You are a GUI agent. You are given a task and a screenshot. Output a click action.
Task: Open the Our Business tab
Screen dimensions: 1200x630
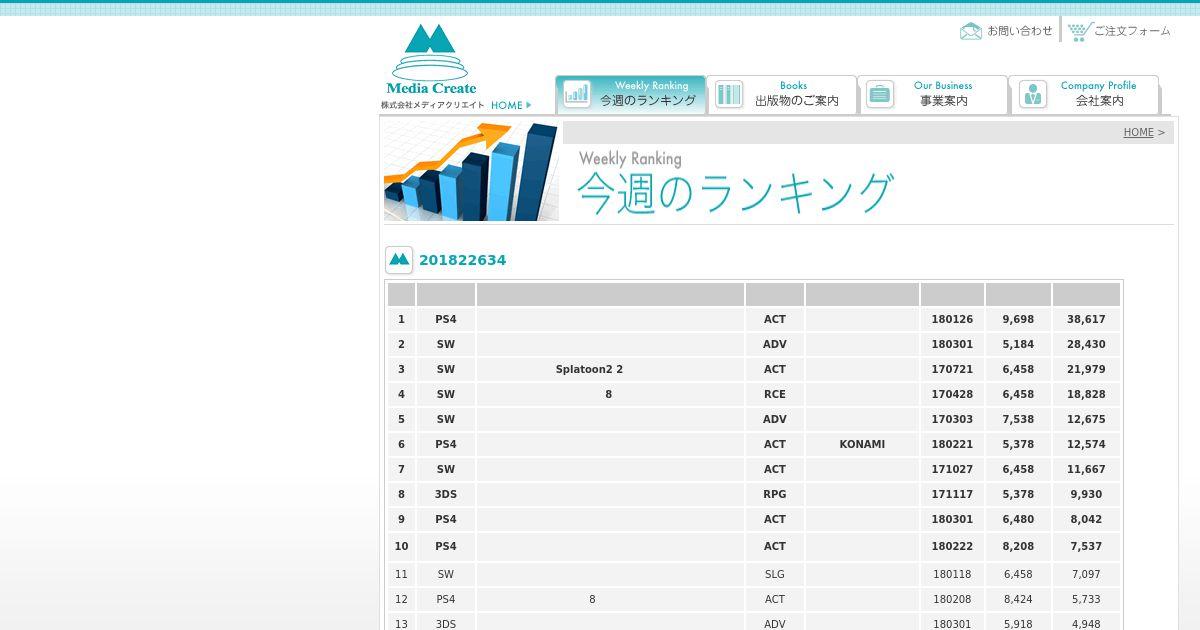tap(933, 94)
